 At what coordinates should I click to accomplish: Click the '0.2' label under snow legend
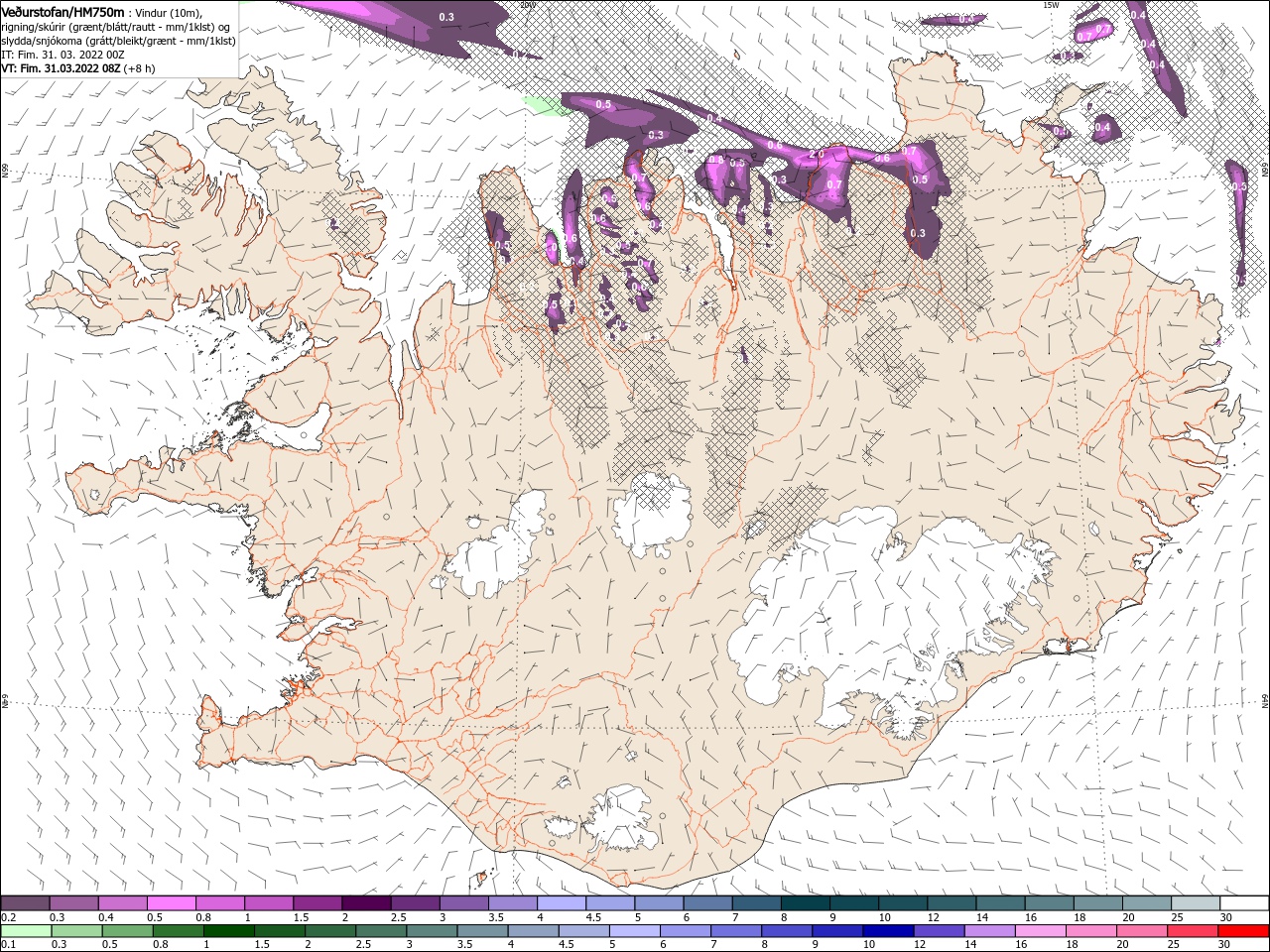click(8, 917)
